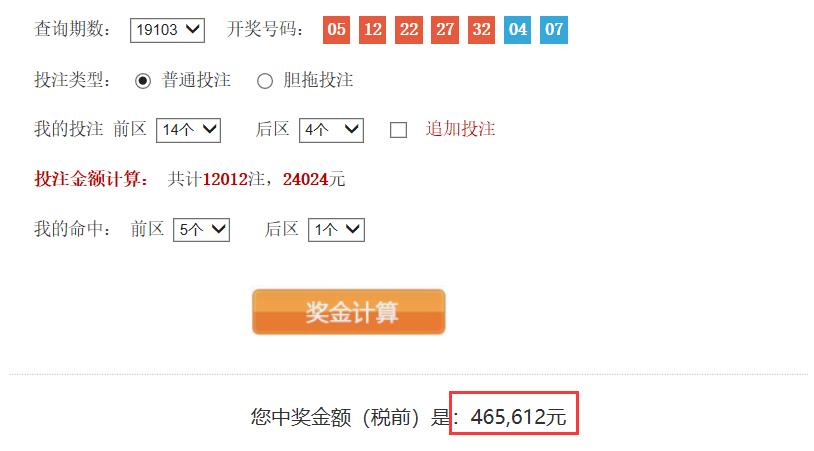Image resolution: width=814 pixels, height=451 pixels.
Task: Click the 465,612元 prize amount result
Action: tap(518, 417)
